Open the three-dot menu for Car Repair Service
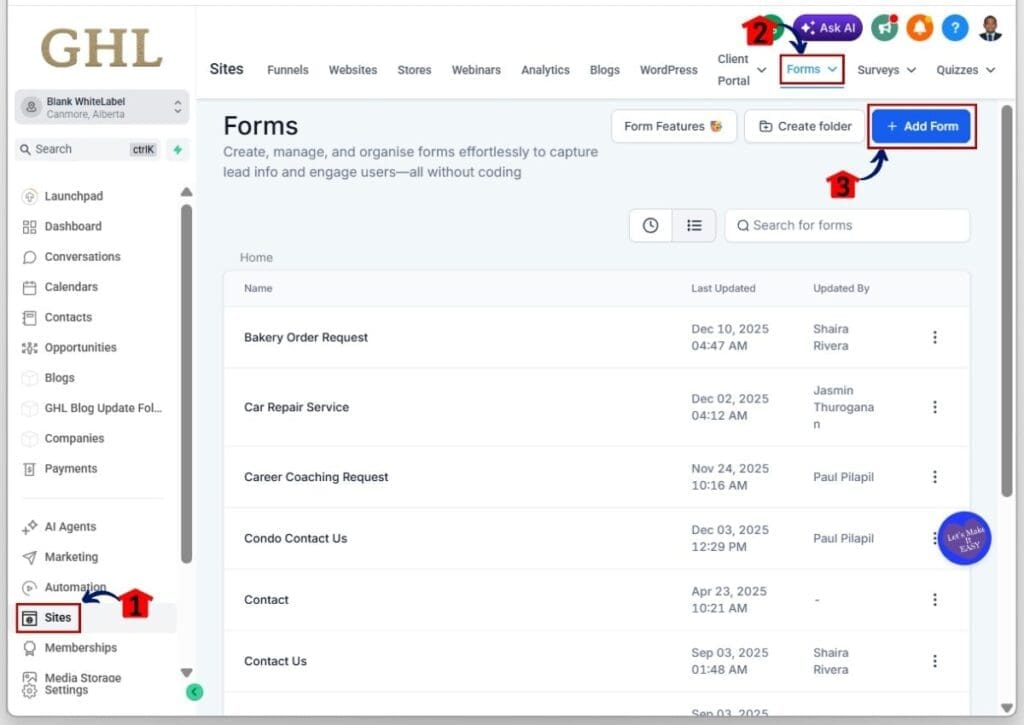The image size is (1024, 725). (935, 407)
